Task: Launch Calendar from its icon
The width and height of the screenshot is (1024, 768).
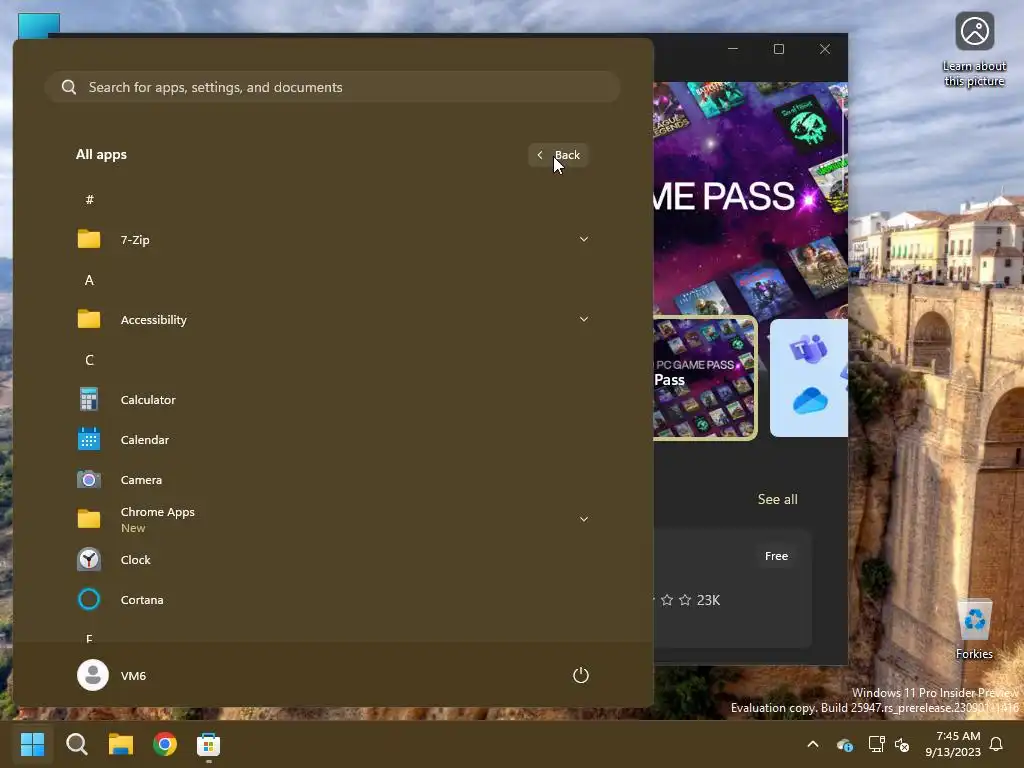Action: click(89, 439)
